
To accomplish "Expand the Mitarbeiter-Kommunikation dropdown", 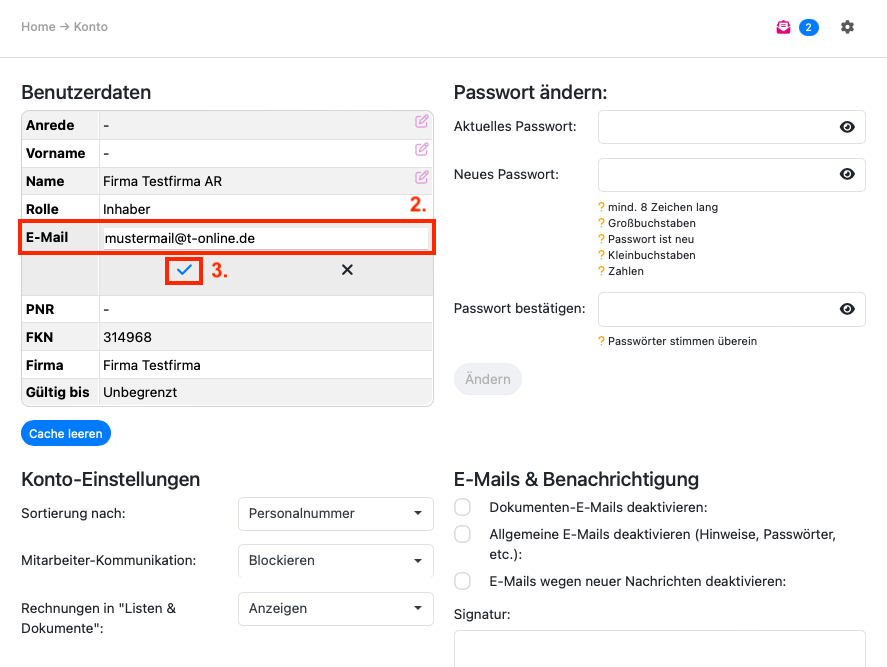I will (x=335, y=561).
